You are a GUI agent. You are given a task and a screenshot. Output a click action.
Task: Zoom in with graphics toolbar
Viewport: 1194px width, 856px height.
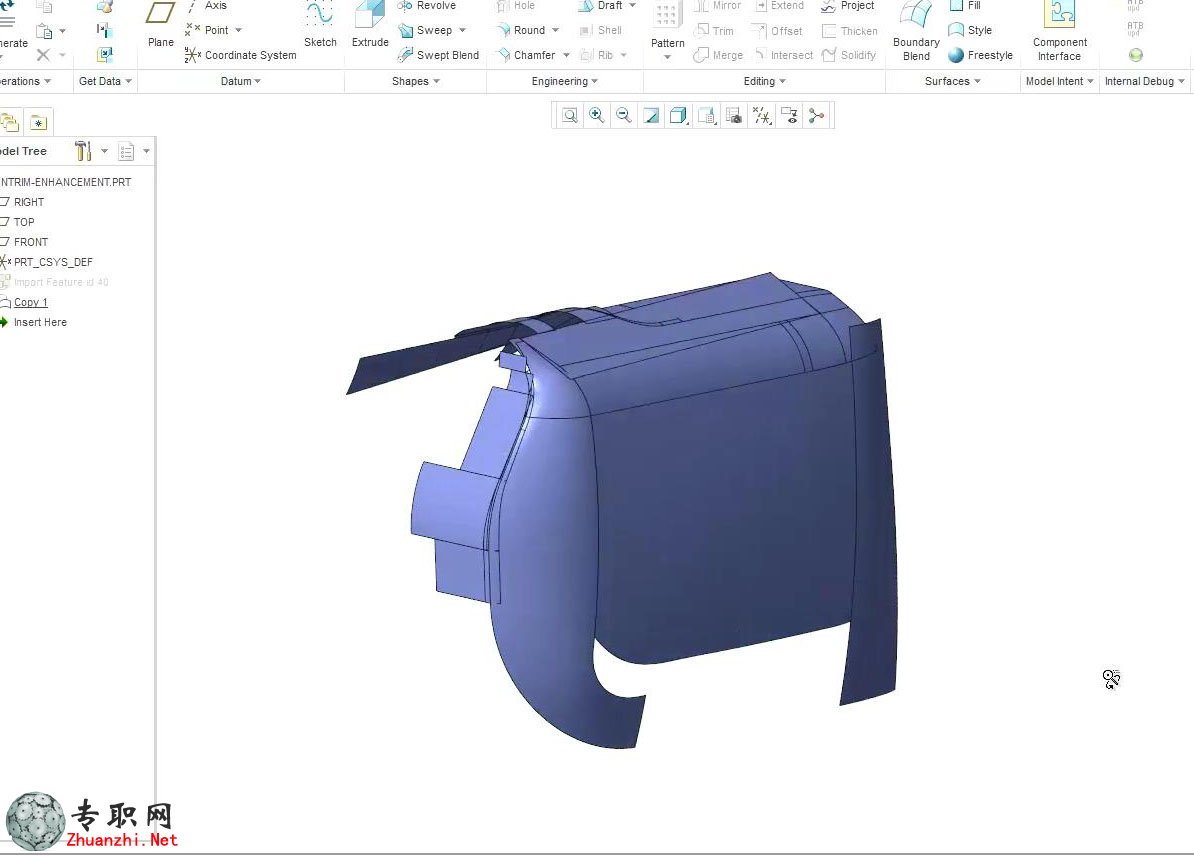point(597,116)
